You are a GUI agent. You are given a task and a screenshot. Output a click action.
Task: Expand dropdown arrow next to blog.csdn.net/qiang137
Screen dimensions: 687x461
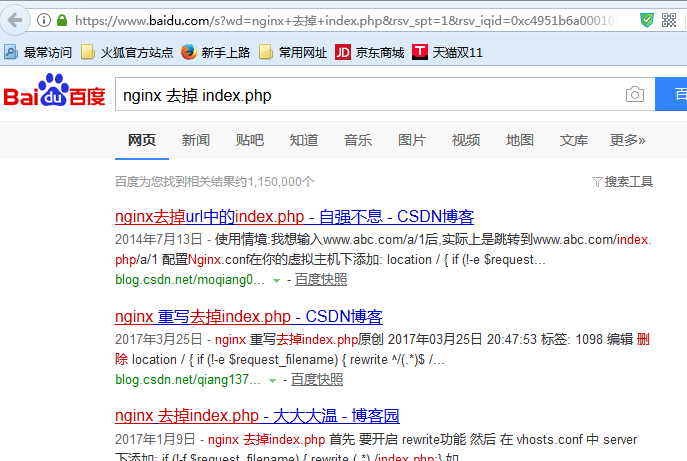tap(273, 380)
